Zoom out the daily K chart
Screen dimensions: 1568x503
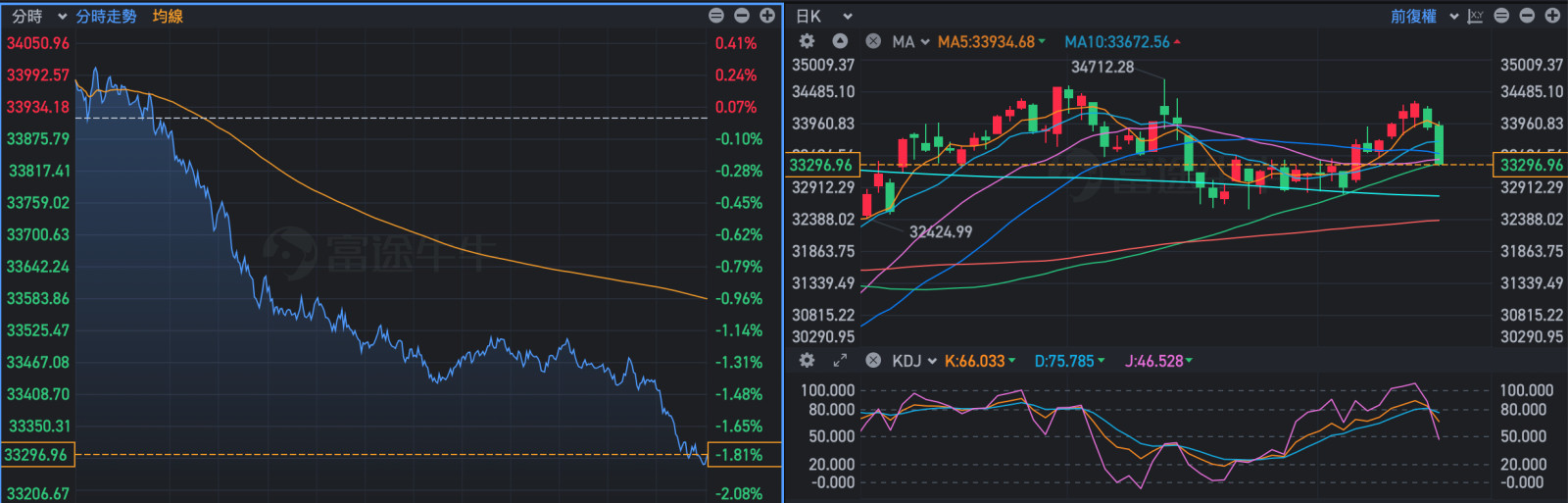(1527, 16)
